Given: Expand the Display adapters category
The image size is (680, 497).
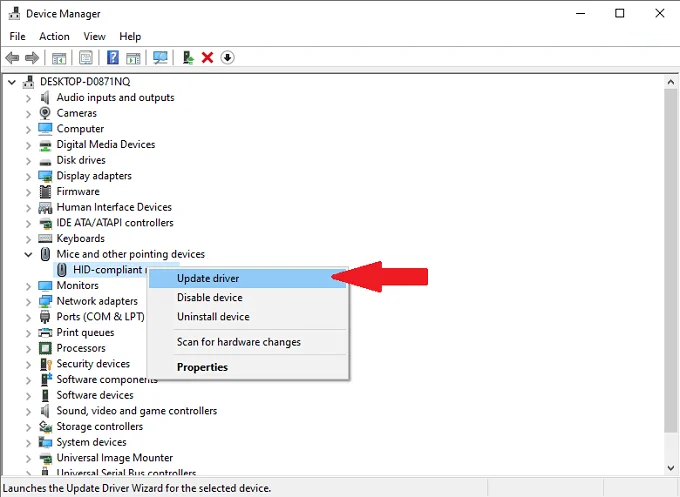Looking at the screenshot, I should point(28,177).
